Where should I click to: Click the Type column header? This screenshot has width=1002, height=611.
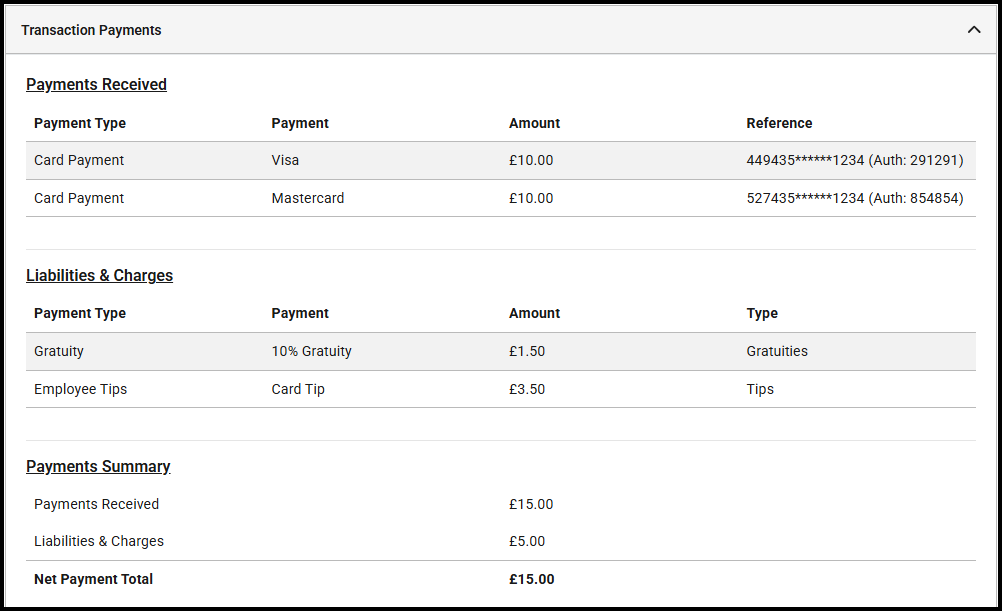point(762,314)
